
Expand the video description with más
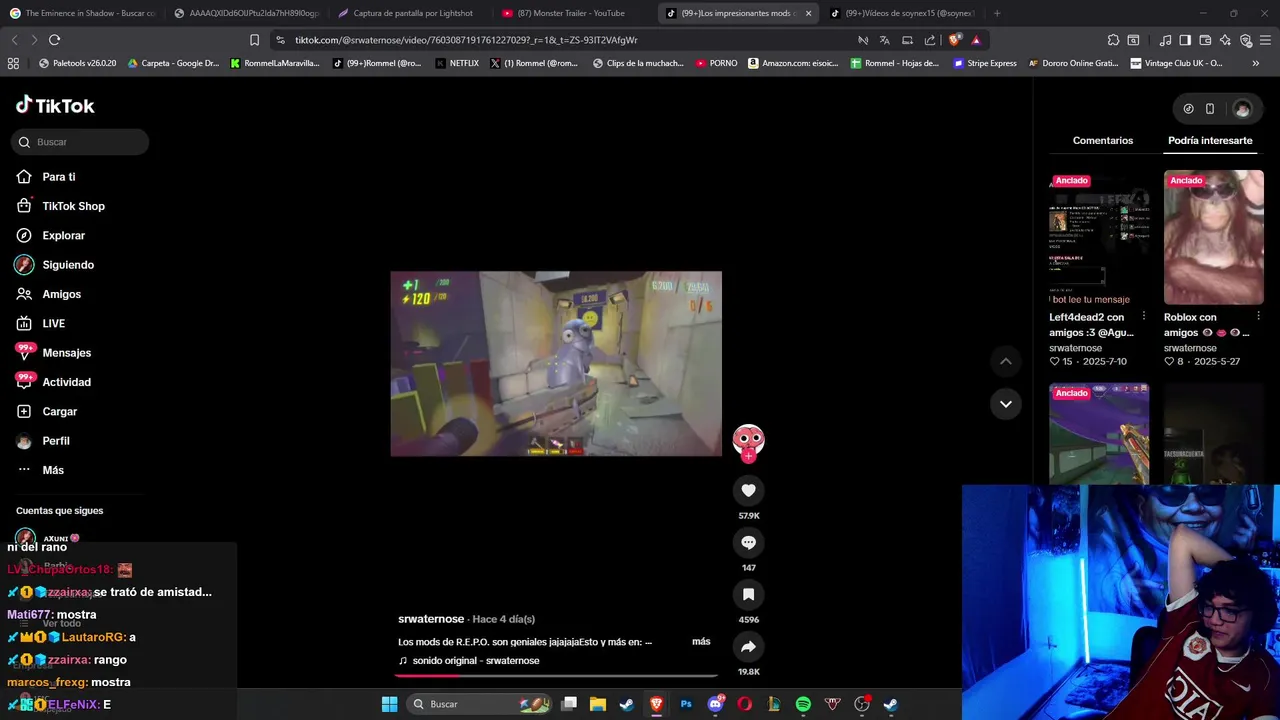tap(701, 642)
